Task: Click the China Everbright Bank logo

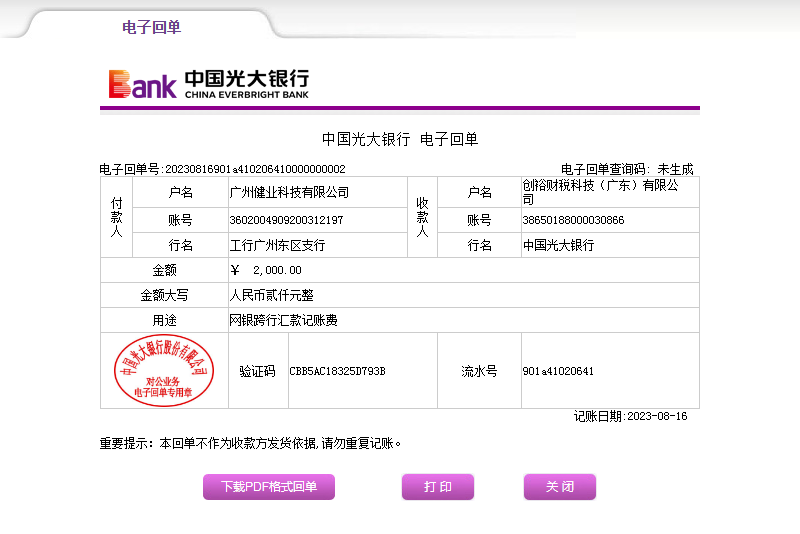Action: click(x=209, y=84)
